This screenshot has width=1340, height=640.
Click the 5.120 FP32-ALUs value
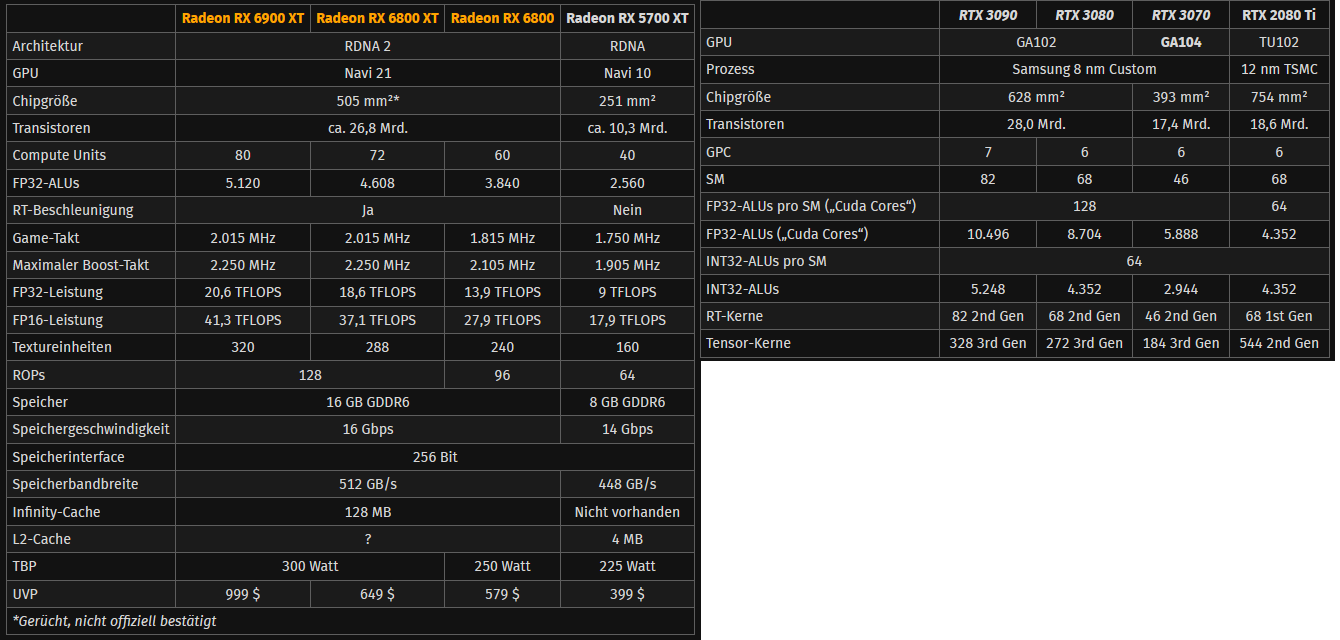pos(243,183)
